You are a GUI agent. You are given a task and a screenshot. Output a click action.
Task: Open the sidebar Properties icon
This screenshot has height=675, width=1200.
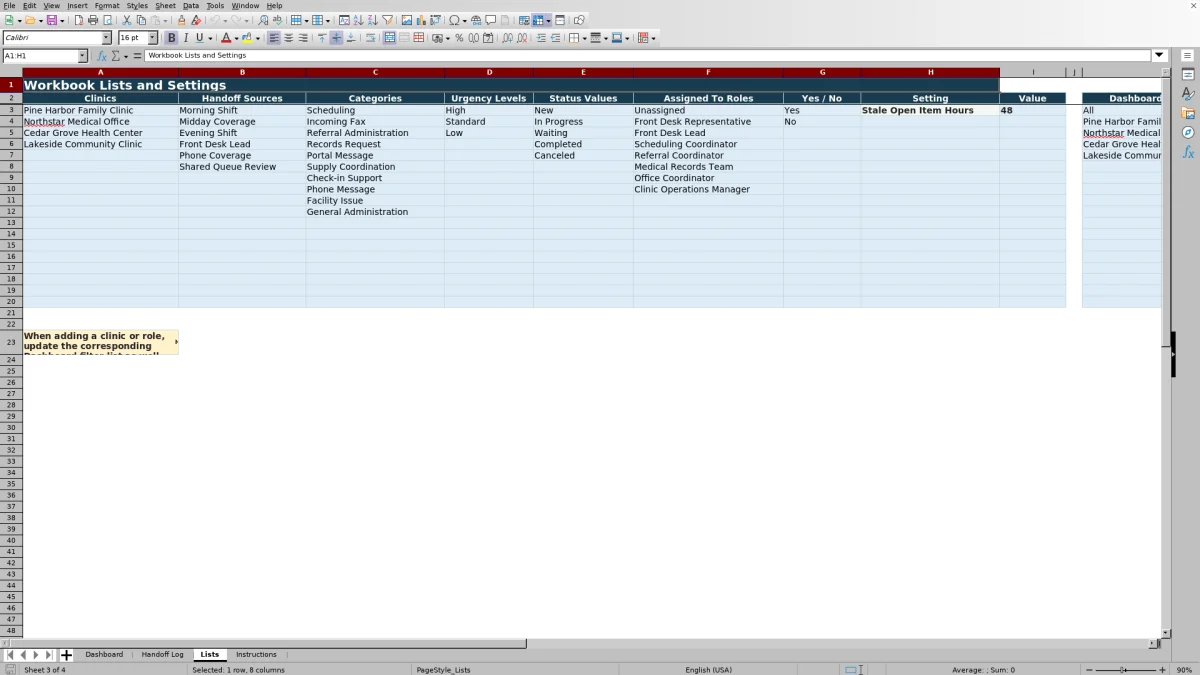pos(1188,75)
